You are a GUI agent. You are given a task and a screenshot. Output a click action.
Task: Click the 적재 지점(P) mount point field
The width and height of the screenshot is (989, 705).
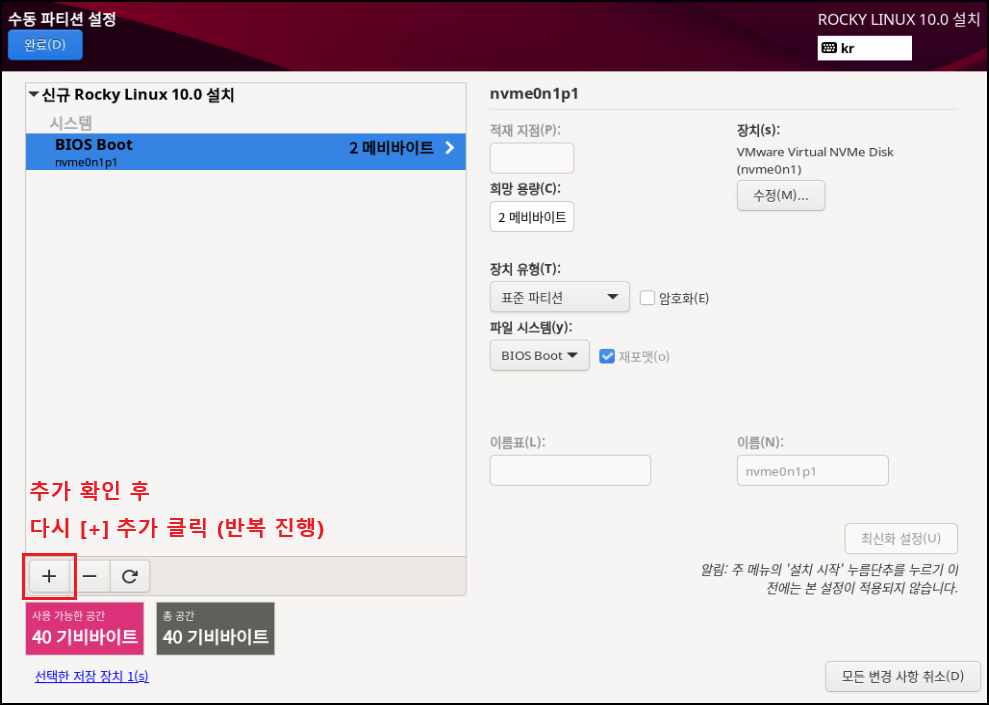click(x=532, y=158)
